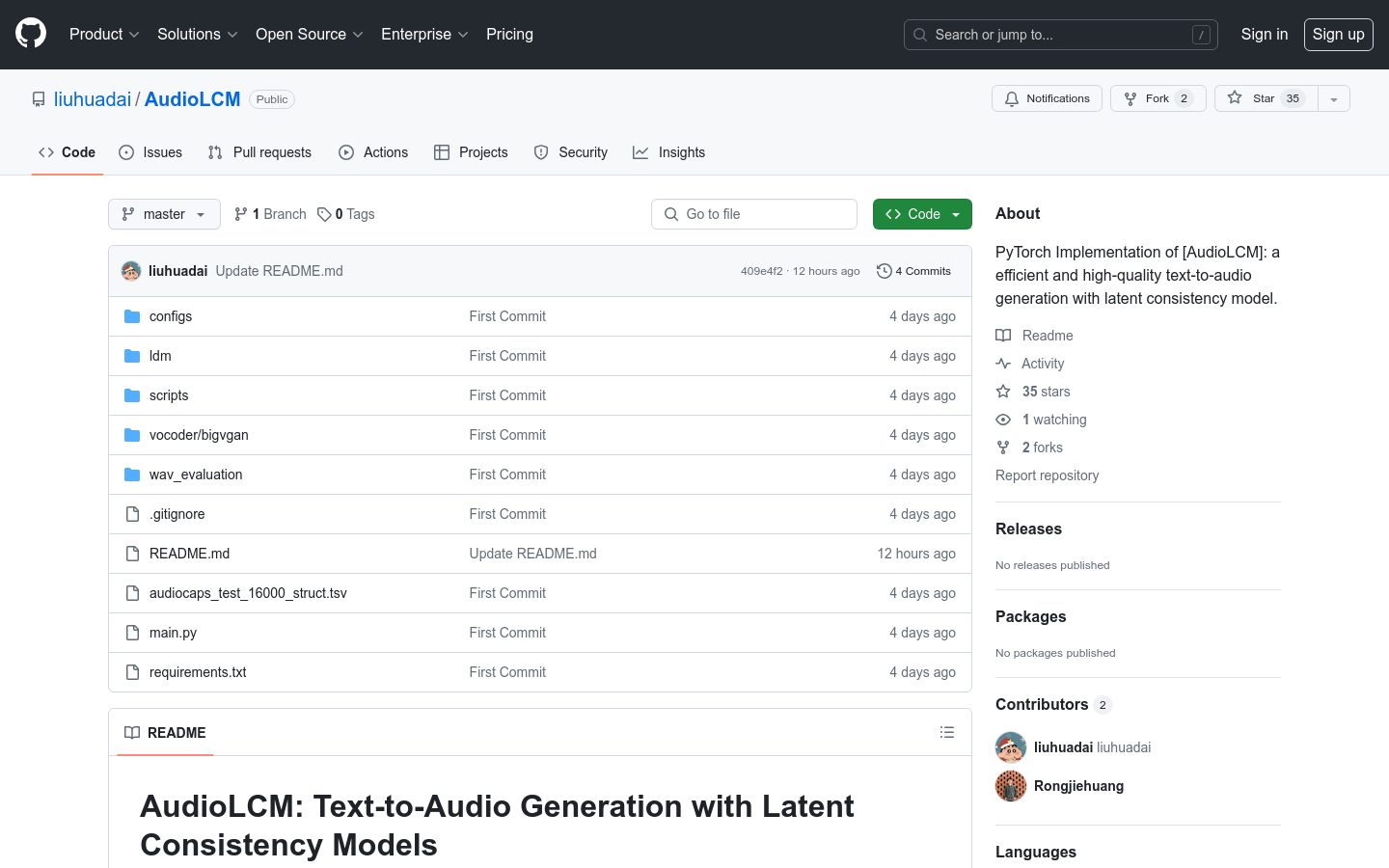View 1 watching link
1389x868 pixels.
click(1042, 420)
